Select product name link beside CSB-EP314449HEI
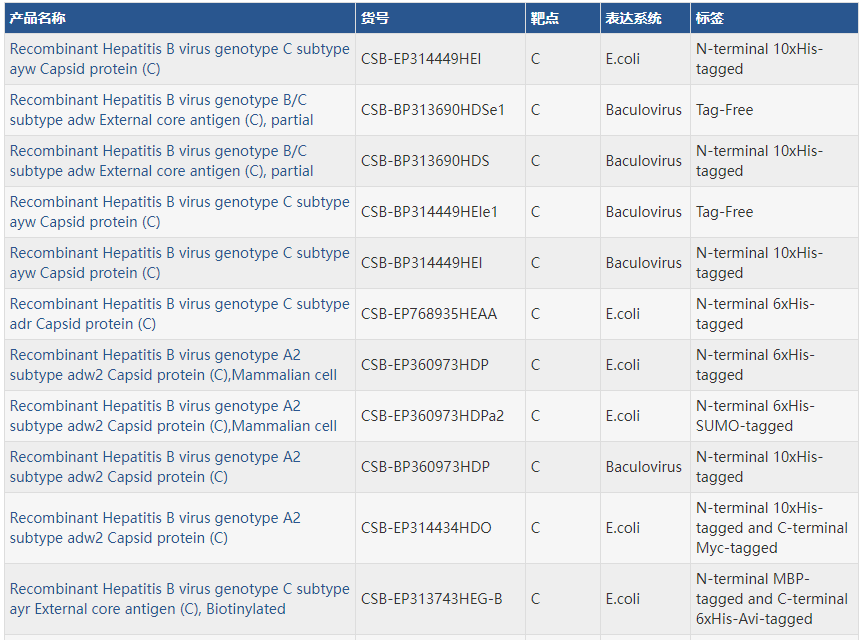This screenshot has width=863, height=640. pos(180,59)
